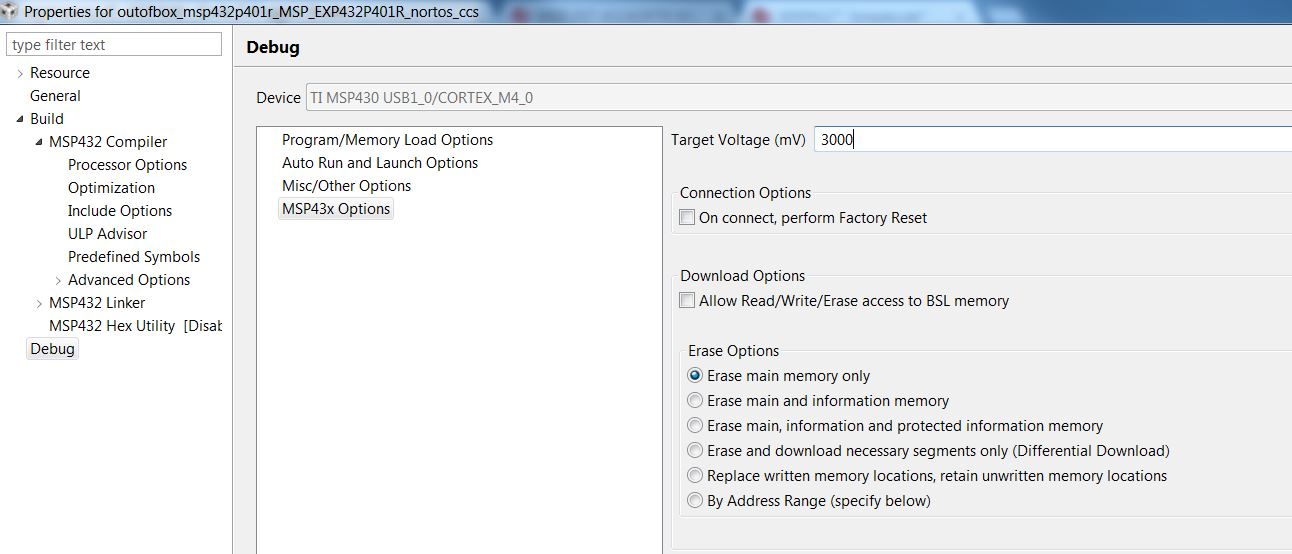Click the Target Voltage input field
This screenshot has width=1292, height=554.
1053,140
